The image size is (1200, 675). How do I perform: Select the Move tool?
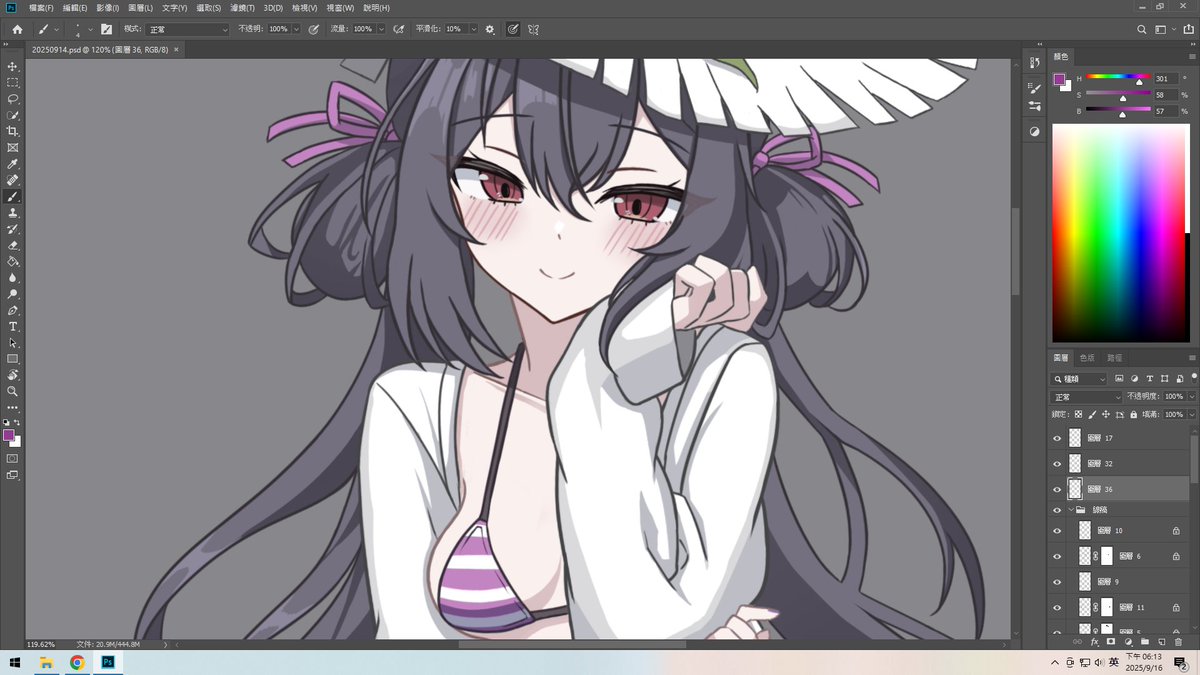[x=13, y=66]
